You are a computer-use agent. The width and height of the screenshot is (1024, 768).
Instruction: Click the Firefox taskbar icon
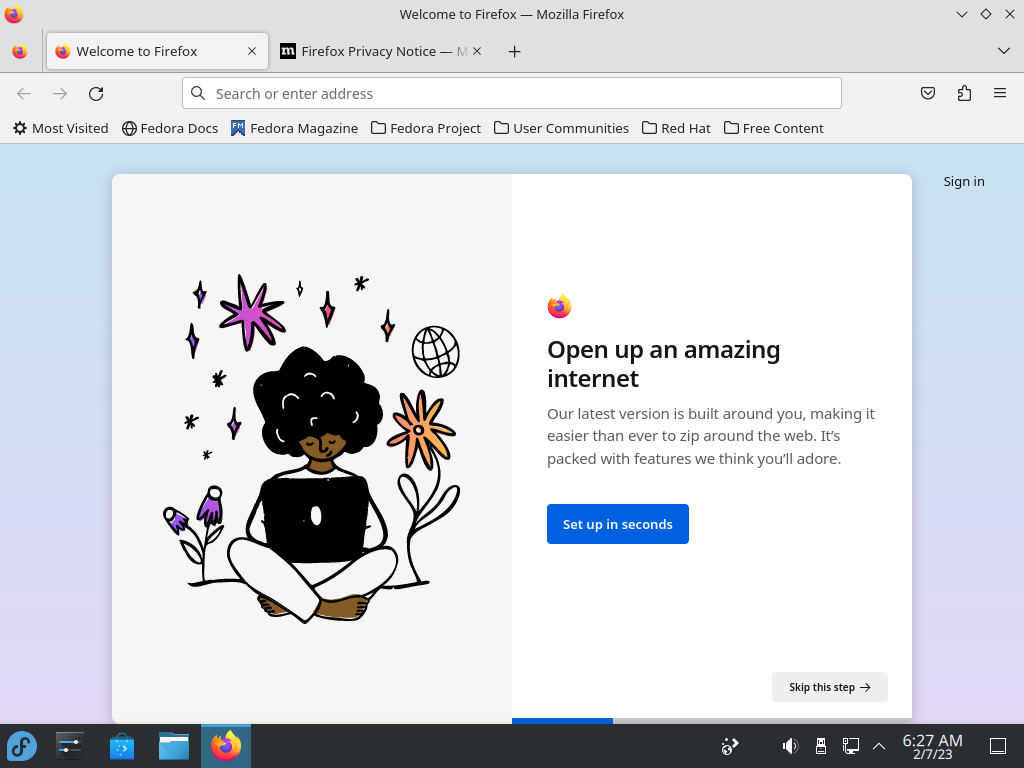tap(226, 746)
